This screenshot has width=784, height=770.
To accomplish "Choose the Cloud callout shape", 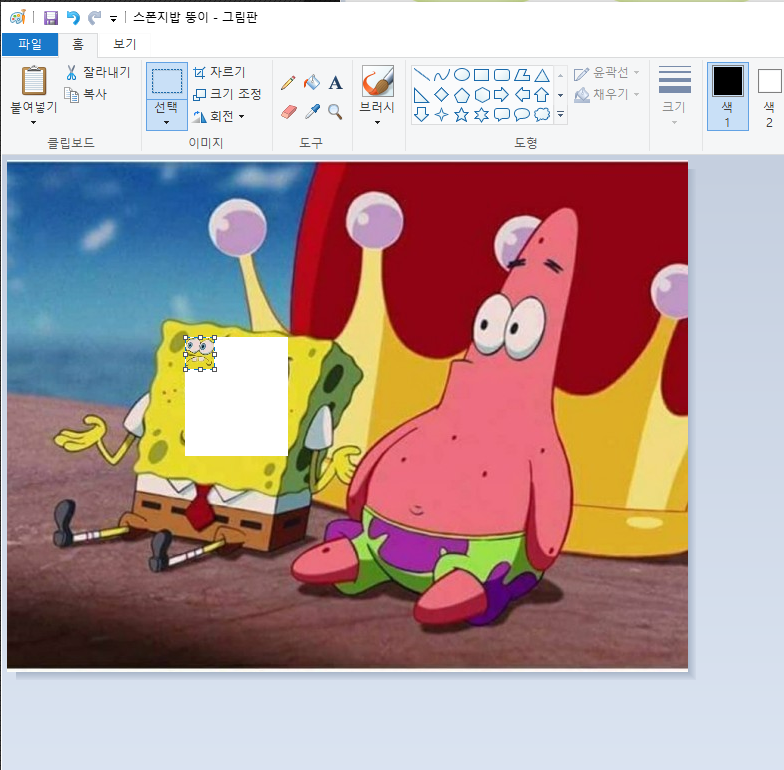I will (x=542, y=114).
